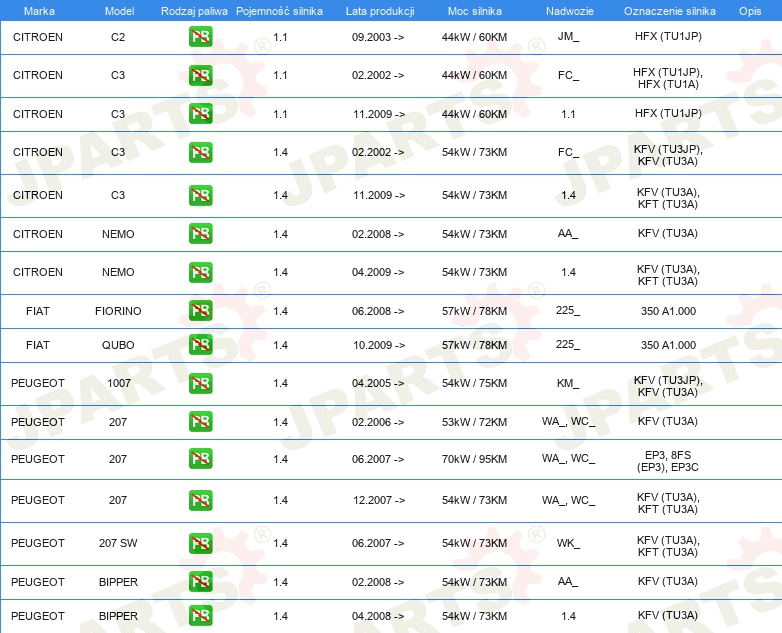This screenshot has height=633, width=782.
Task: Click fuel icon in 207 06.2007 70kW row
Action: [x=200, y=458]
